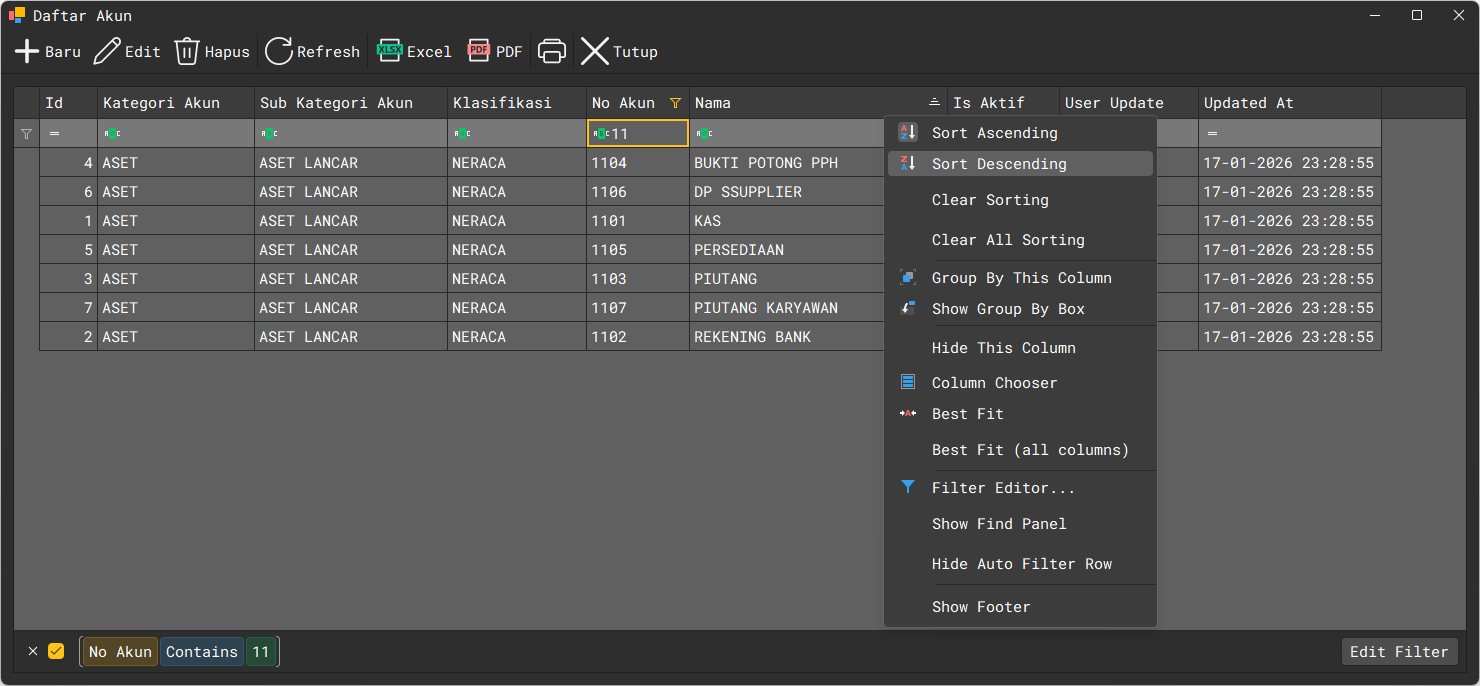Open the Updated At filter operator selector

[x=1213, y=134]
